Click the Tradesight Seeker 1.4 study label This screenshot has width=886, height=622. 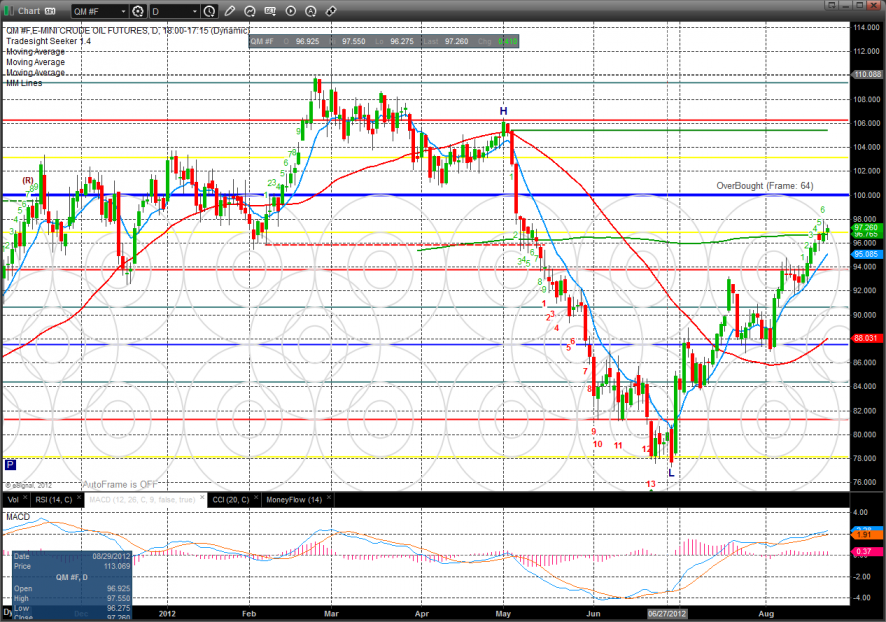click(x=49, y=41)
